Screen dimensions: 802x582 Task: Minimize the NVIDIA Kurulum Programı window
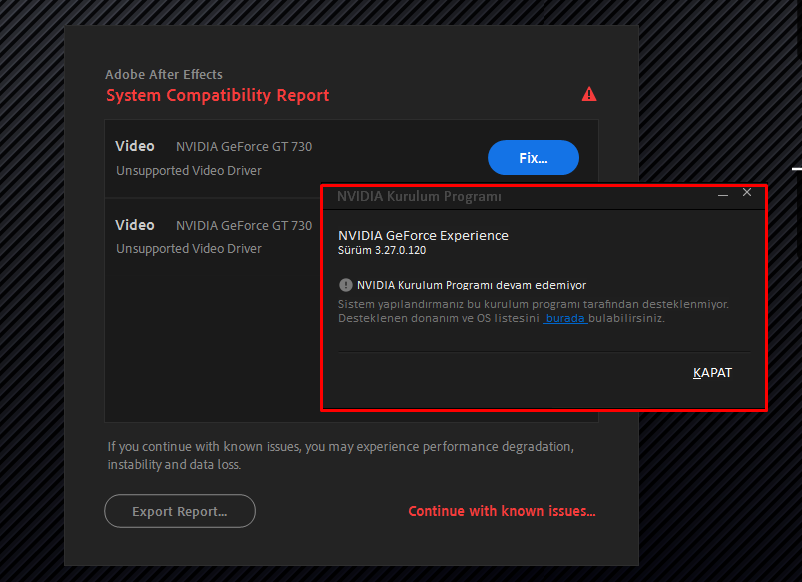(722, 194)
